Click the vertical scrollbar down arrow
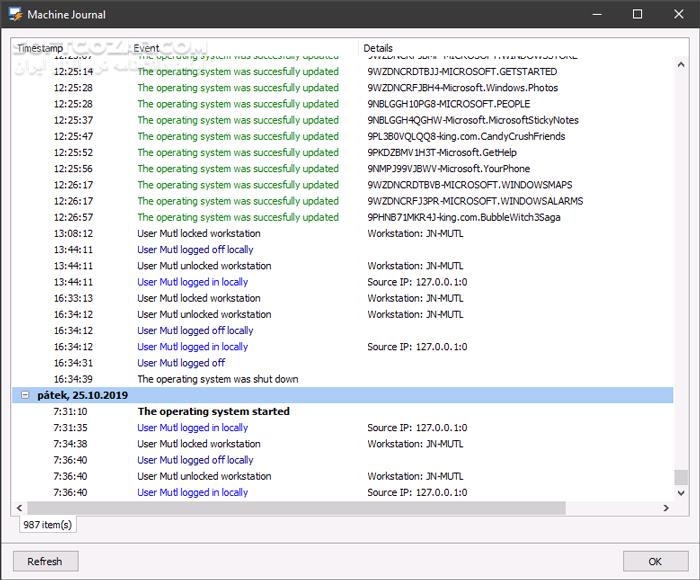Viewport: 700px width, 580px height. pyautogui.click(x=681, y=493)
